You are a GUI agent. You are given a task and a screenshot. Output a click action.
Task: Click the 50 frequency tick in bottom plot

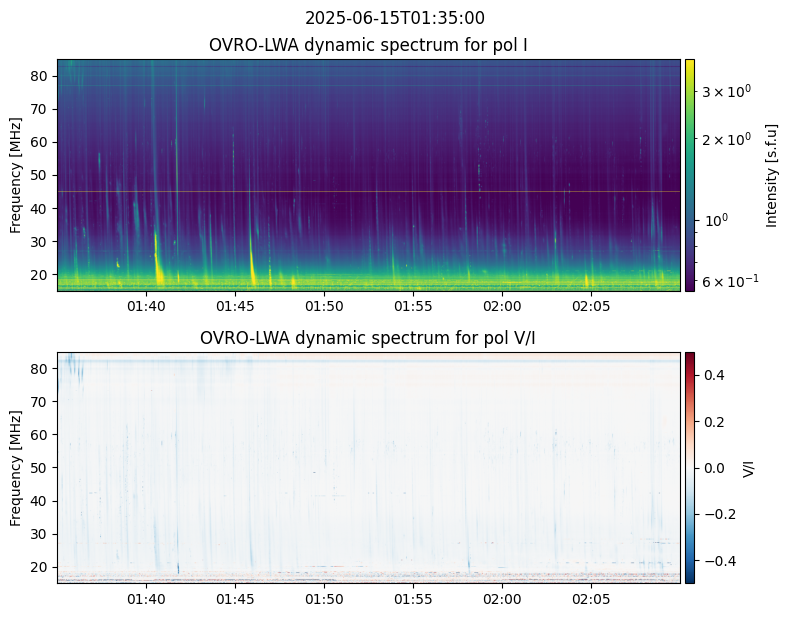coord(40,467)
